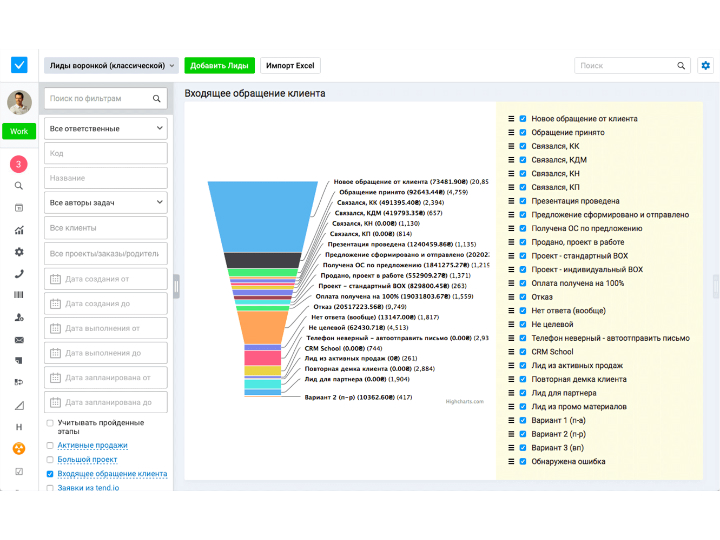Uncheck 'CRM School' stage checkbox

pos(523,352)
